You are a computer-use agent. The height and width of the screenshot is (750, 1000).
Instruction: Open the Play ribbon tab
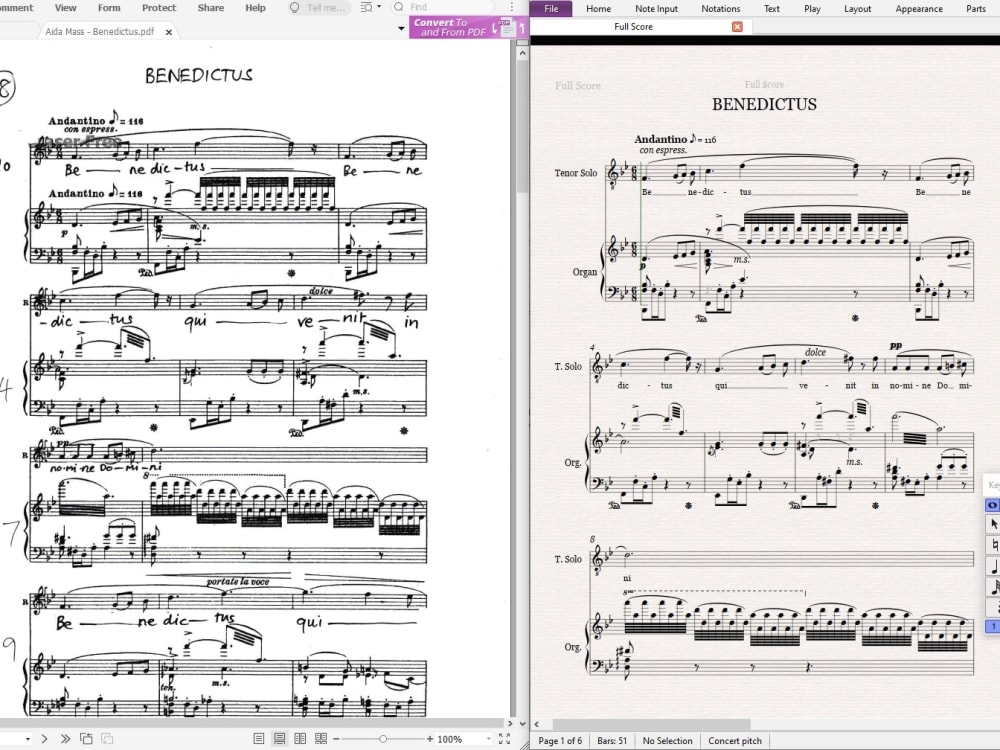pyautogui.click(x=812, y=8)
